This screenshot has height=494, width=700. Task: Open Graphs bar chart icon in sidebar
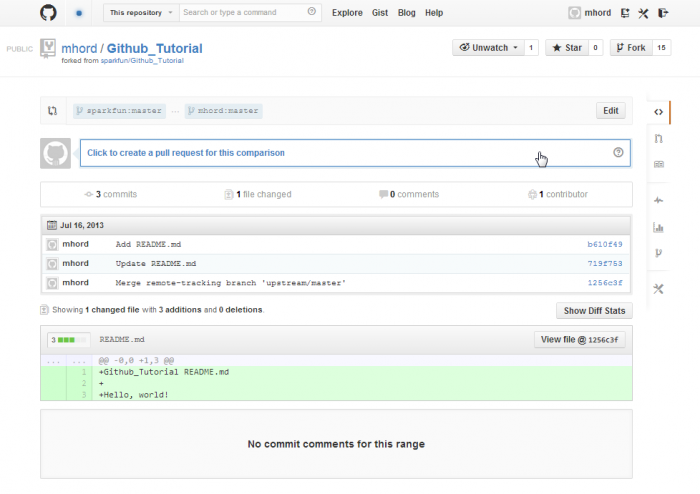coord(658,228)
